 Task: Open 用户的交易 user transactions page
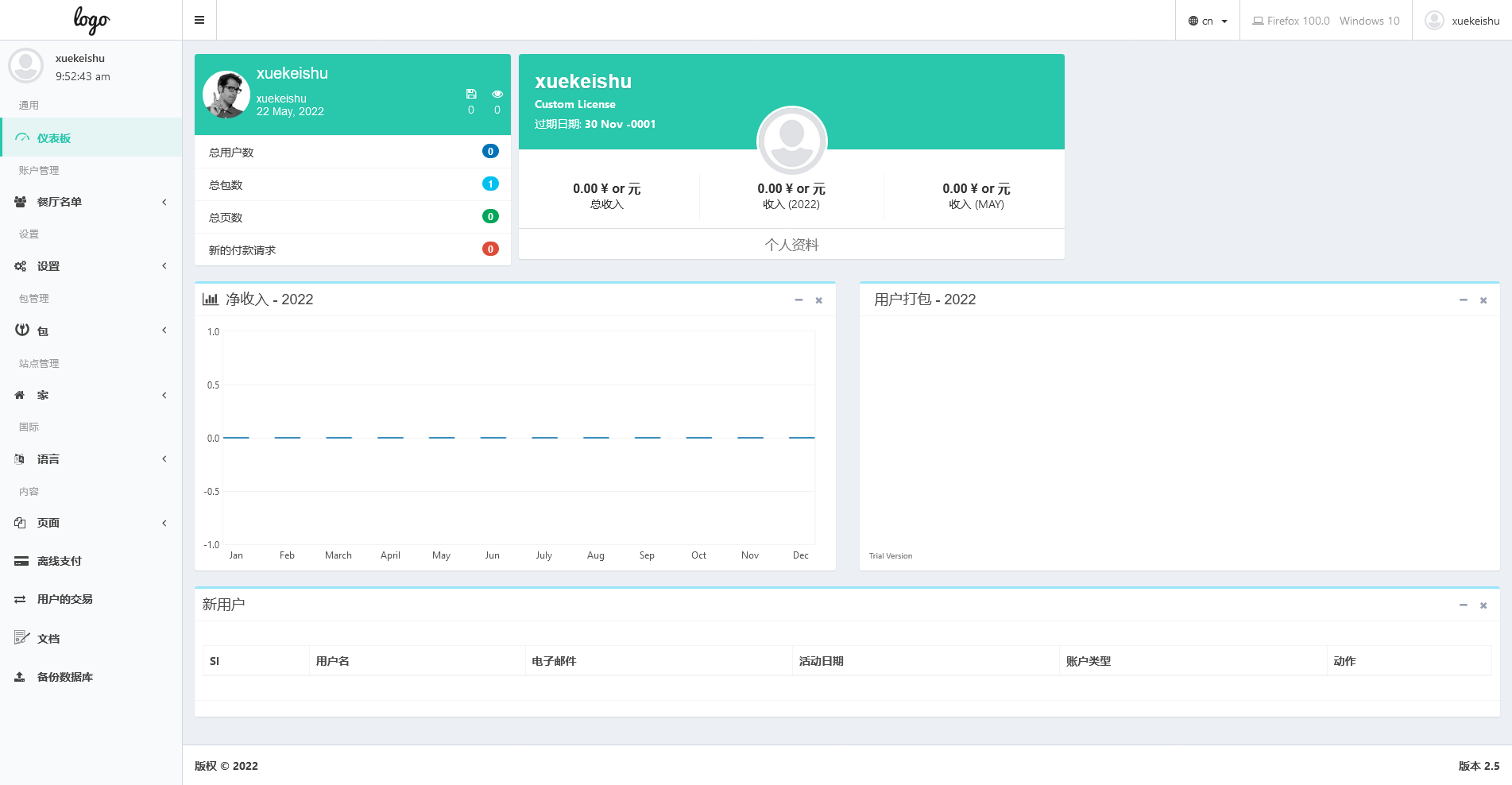click(64, 599)
